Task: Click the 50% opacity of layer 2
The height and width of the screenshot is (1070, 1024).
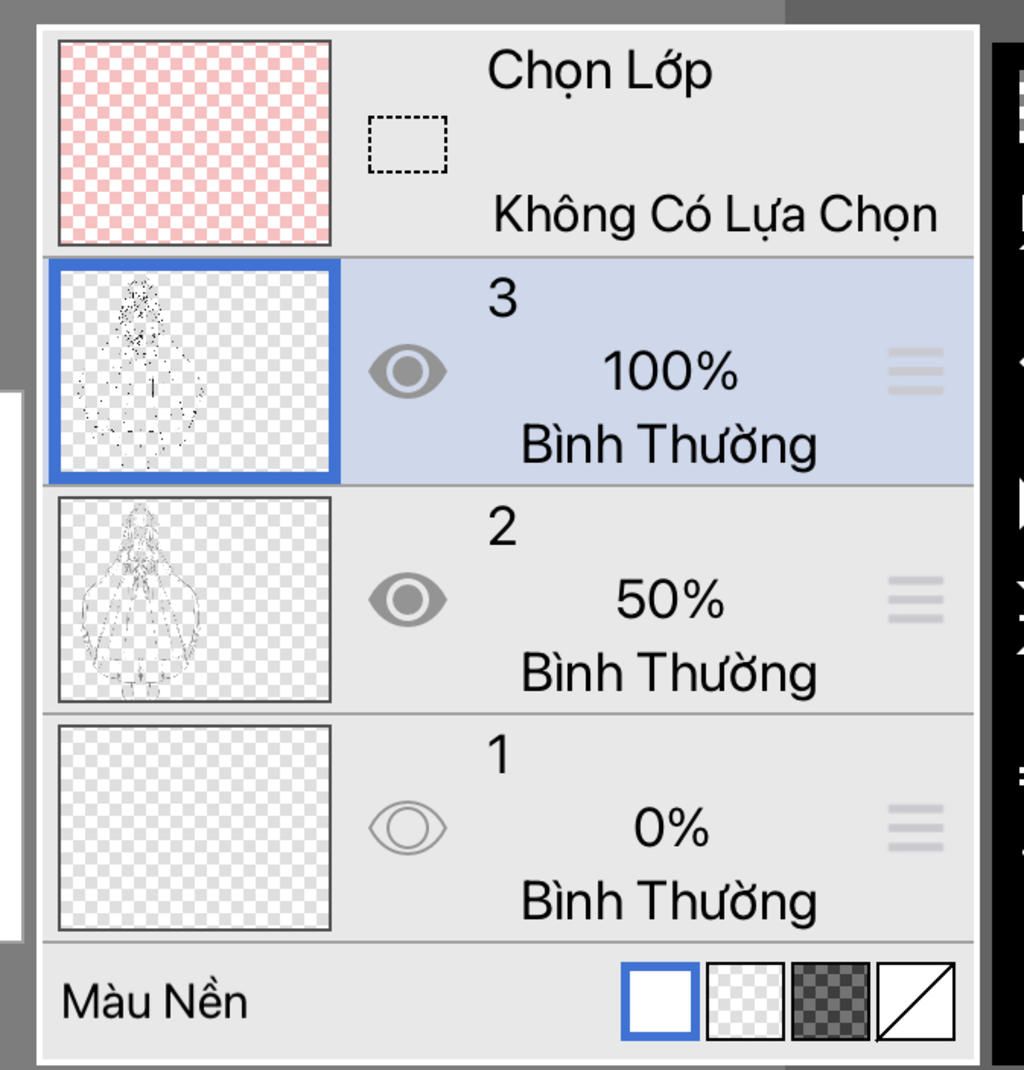Action: pos(669,600)
